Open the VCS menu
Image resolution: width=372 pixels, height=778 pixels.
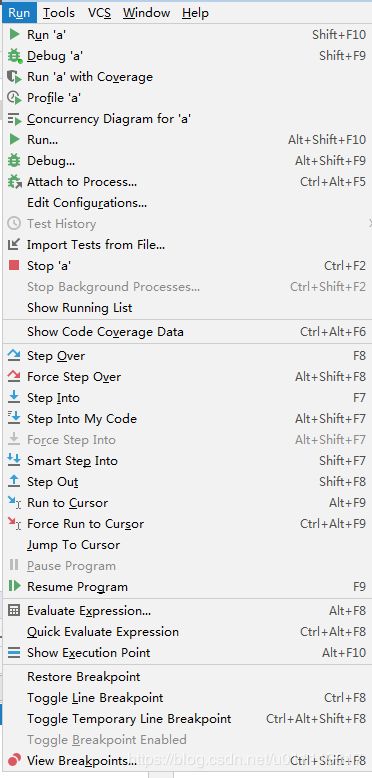[x=99, y=12]
